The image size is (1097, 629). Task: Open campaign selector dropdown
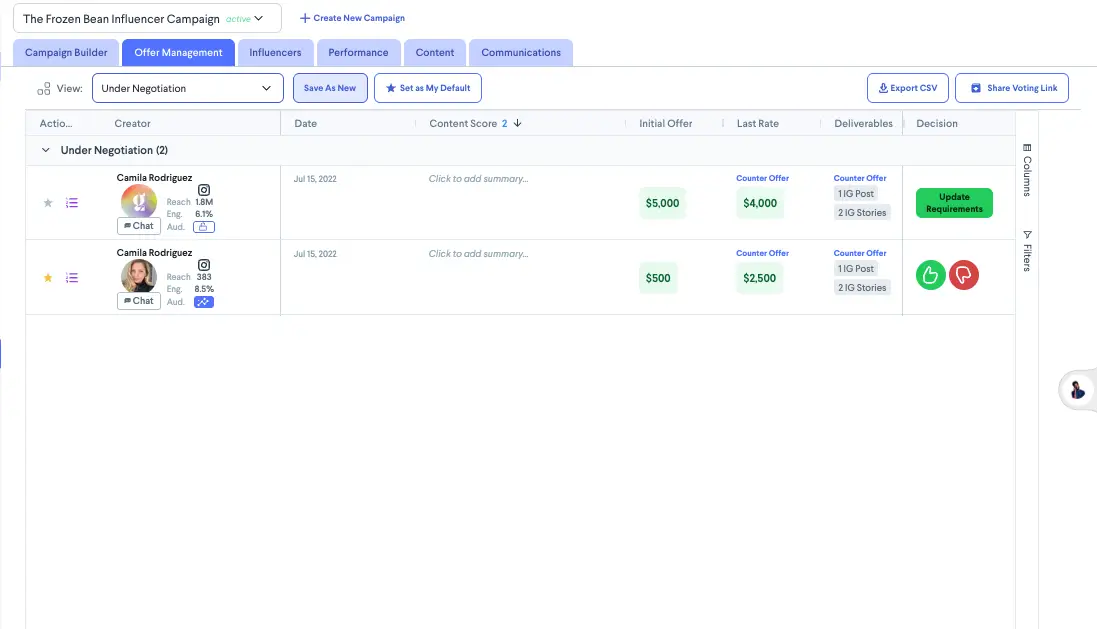147,18
